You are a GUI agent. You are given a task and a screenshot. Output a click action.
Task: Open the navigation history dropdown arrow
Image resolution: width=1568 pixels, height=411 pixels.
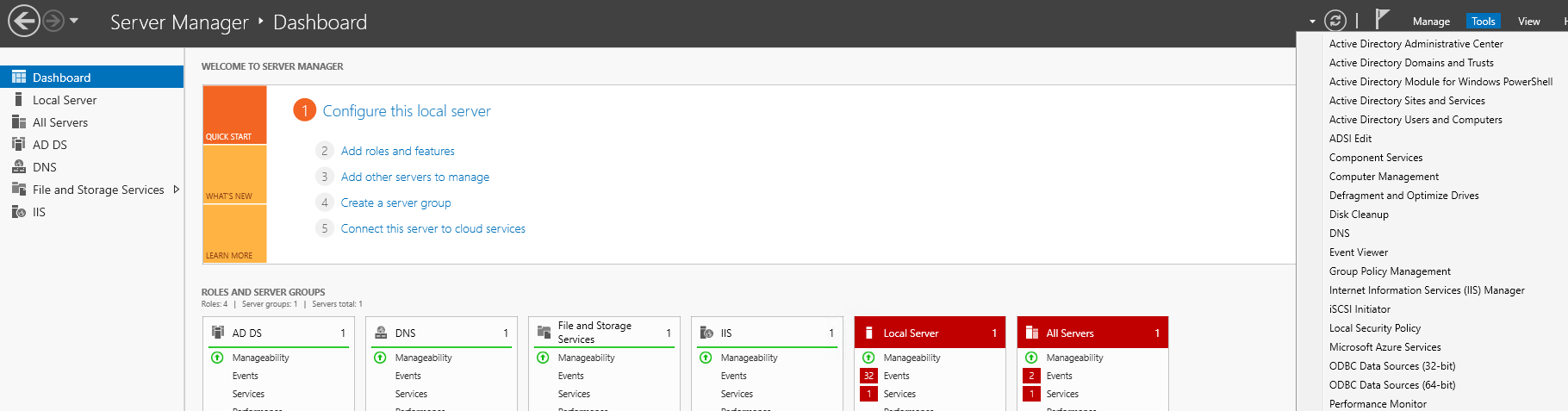(x=74, y=21)
